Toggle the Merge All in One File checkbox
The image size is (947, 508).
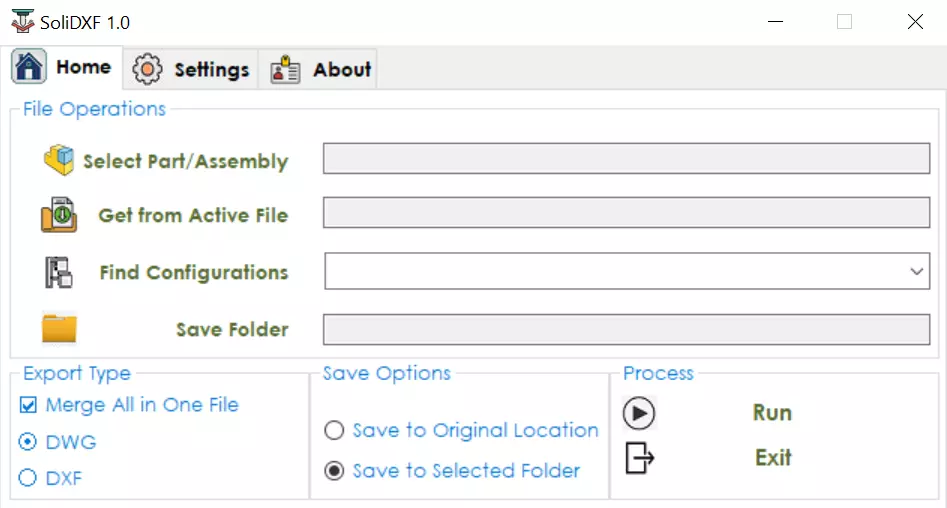click(28, 405)
